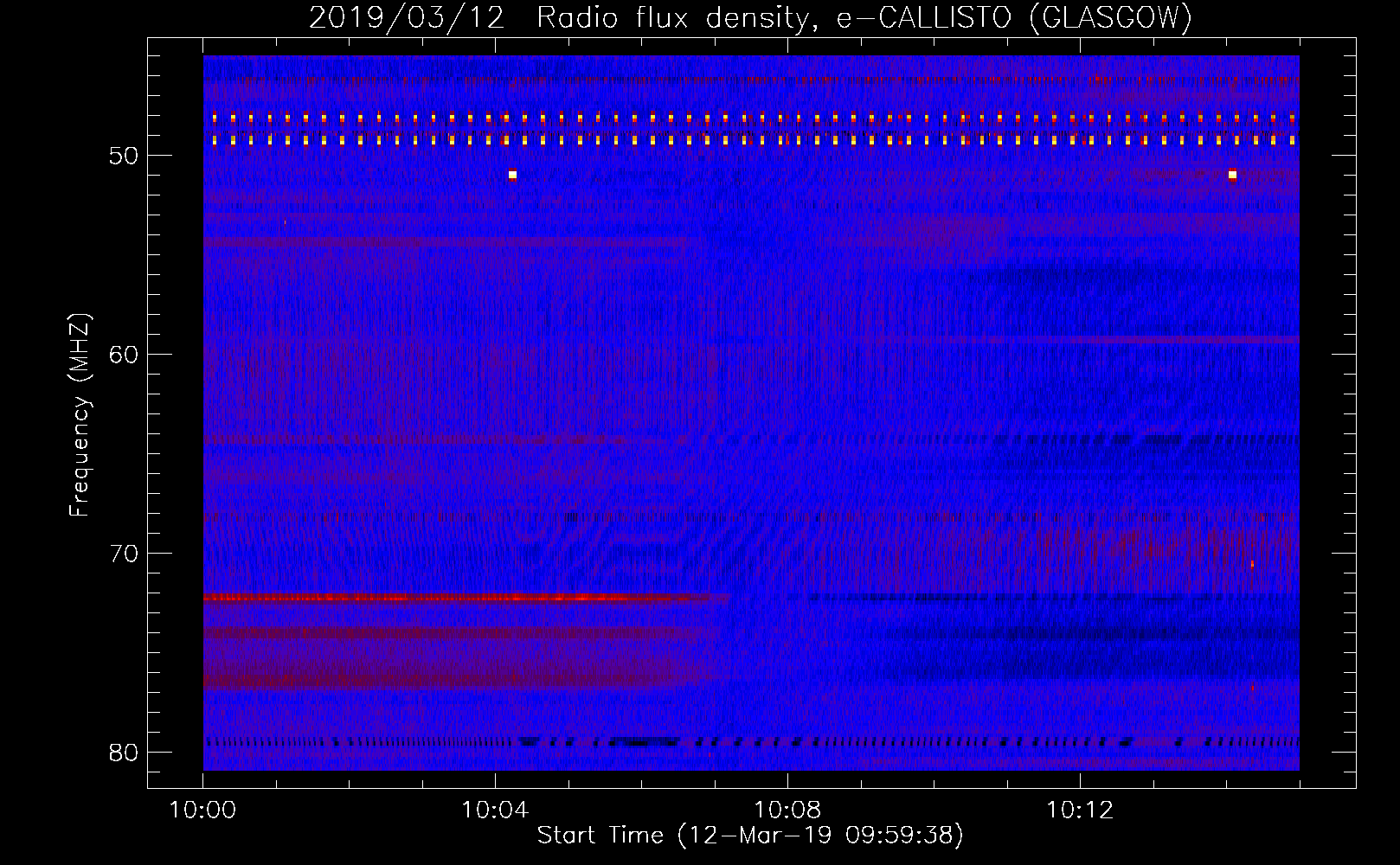Screen dimensions: 1400x865
Task: Click the bright red emission band near 72 MHz
Action: (466, 597)
